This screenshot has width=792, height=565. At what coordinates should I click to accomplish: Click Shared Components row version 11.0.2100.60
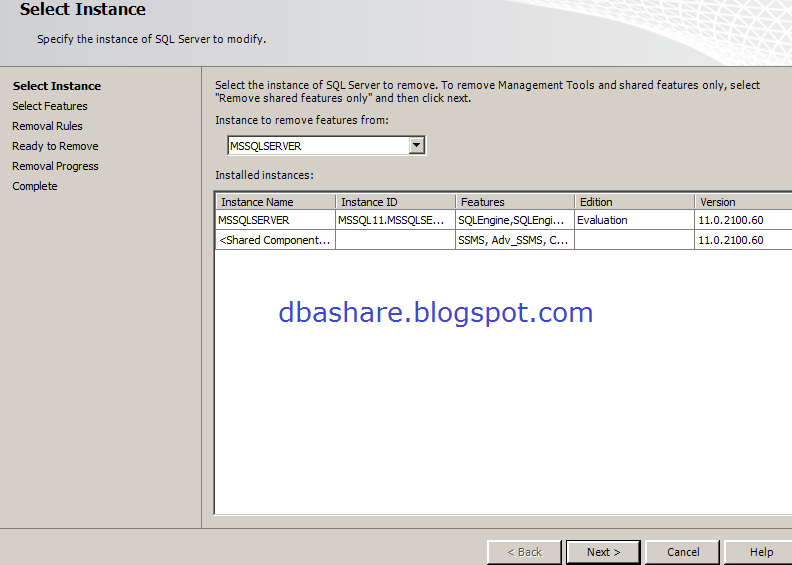point(744,240)
